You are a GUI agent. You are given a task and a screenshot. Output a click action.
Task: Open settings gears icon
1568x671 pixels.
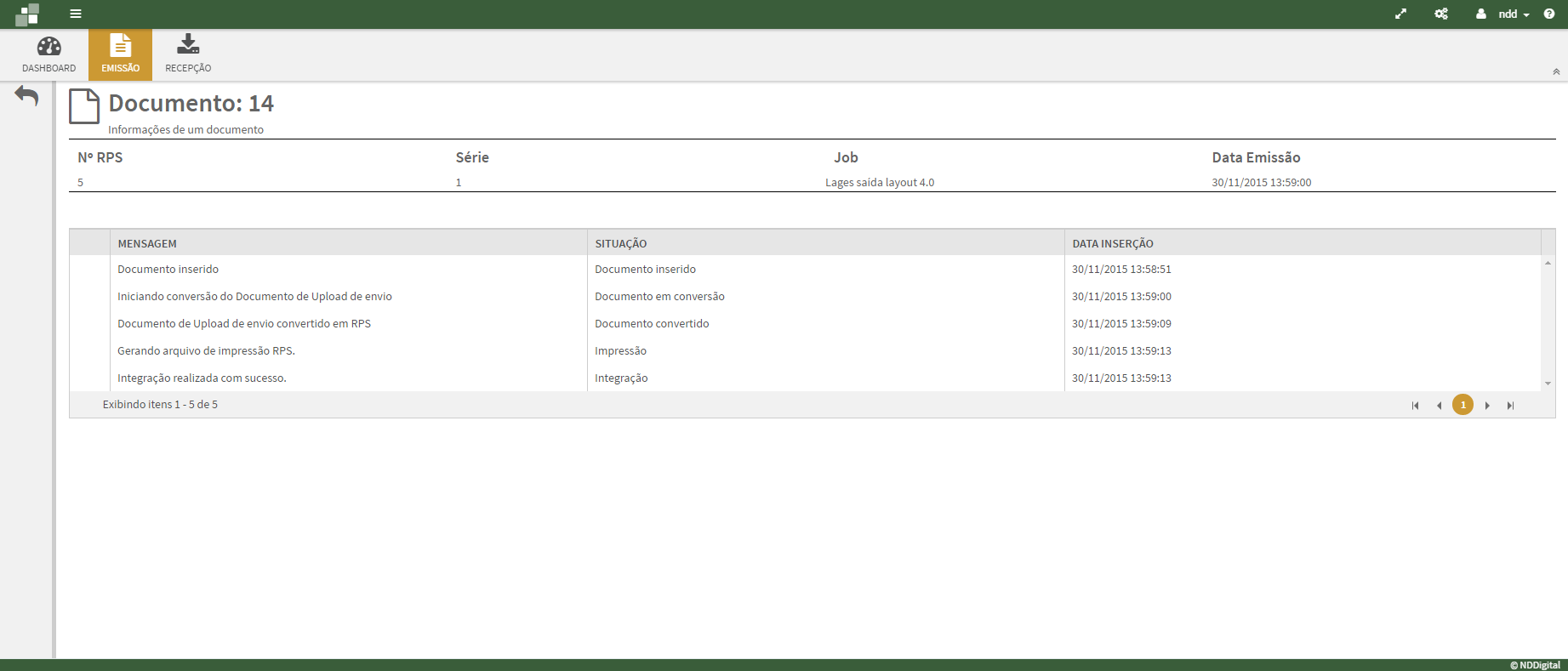click(x=1441, y=14)
